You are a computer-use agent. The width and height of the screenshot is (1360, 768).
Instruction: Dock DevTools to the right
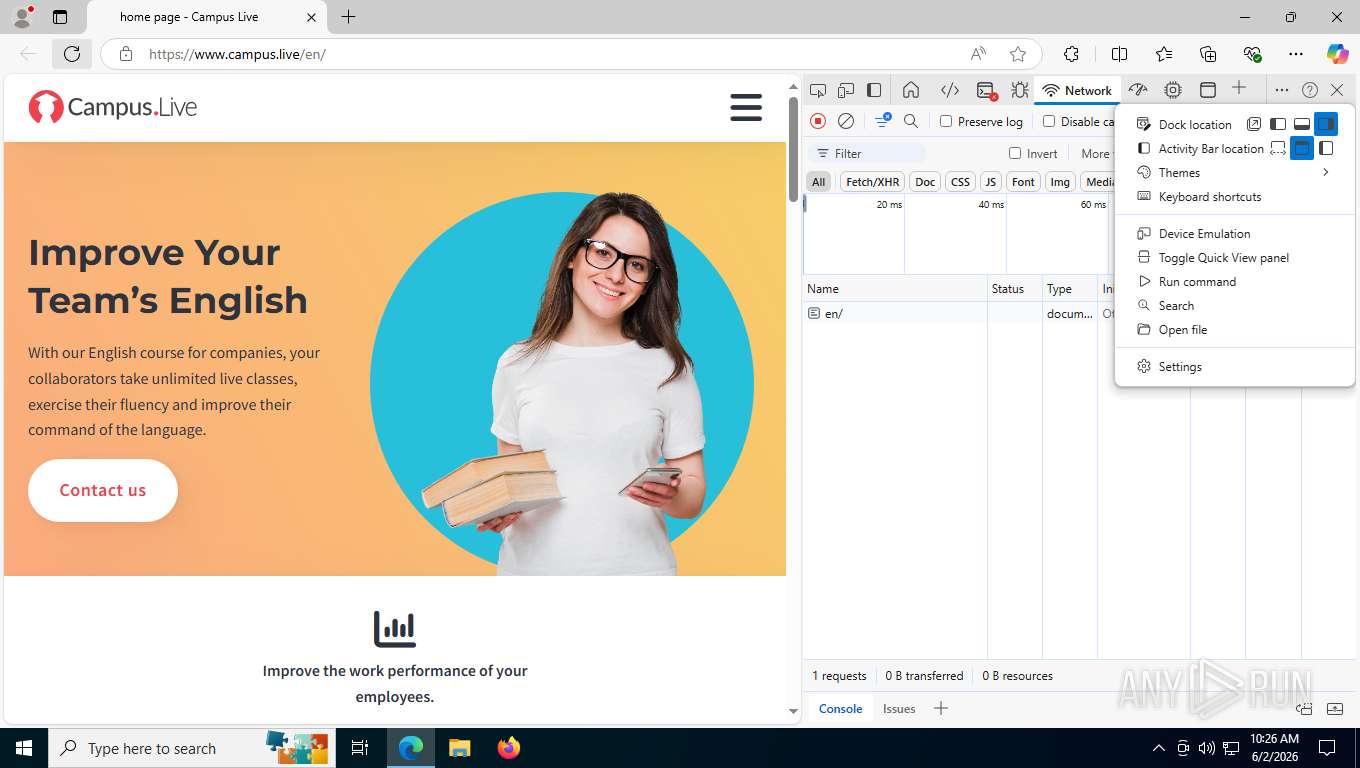[1326, 124]
